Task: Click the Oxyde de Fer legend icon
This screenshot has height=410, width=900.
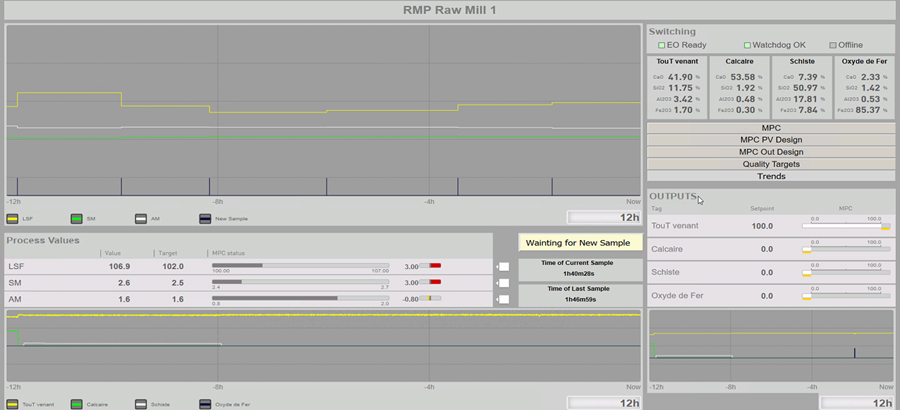Action: [x=205, y=403]
